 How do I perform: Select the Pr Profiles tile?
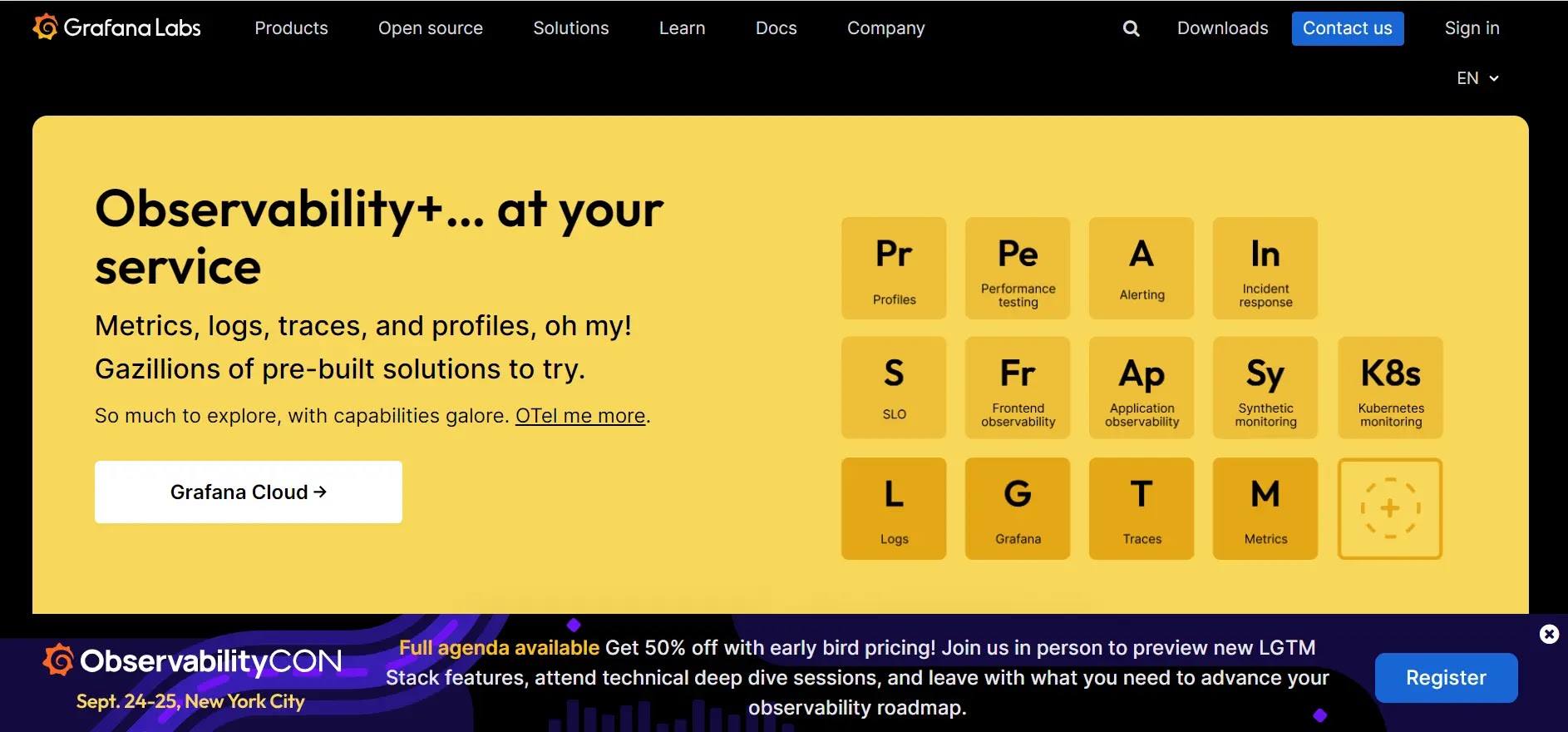[894, 269]
